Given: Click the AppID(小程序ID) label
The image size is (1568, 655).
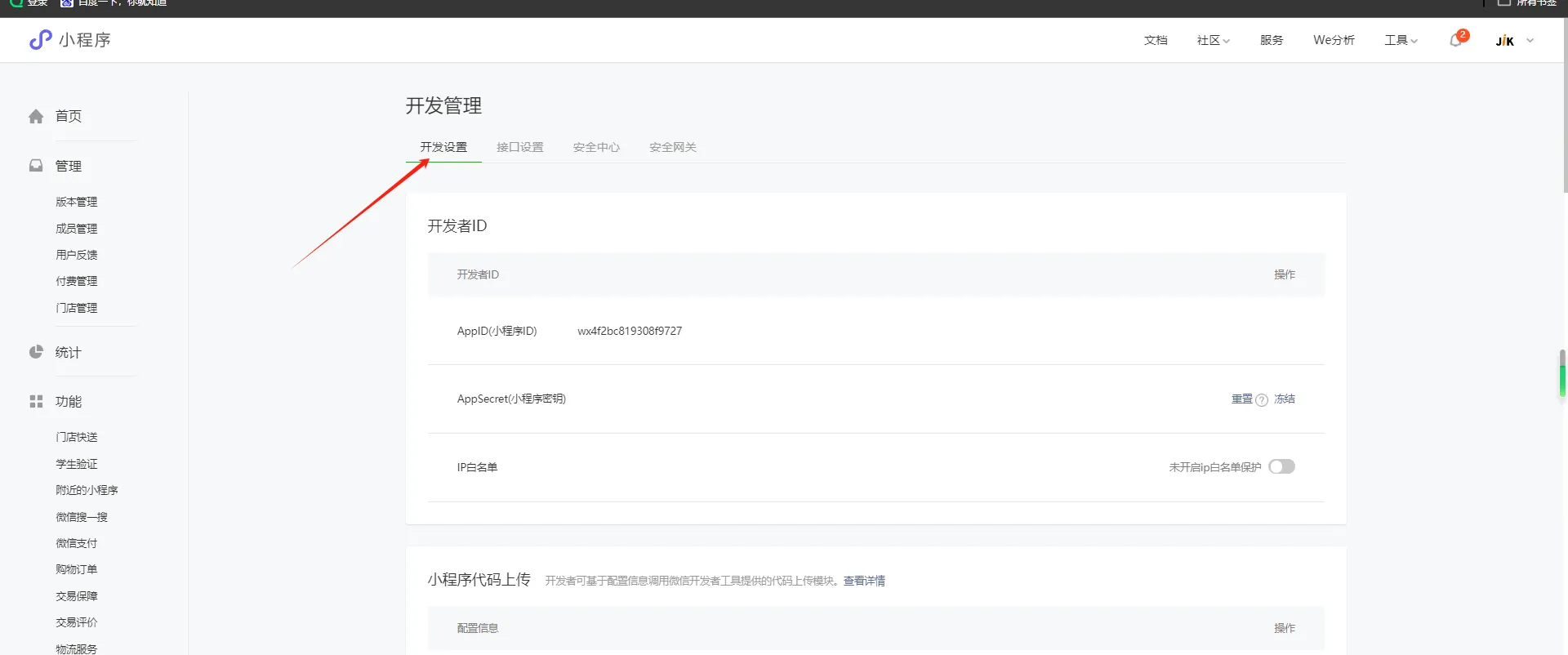Looking at the screenshot, I should coord(497,331).
